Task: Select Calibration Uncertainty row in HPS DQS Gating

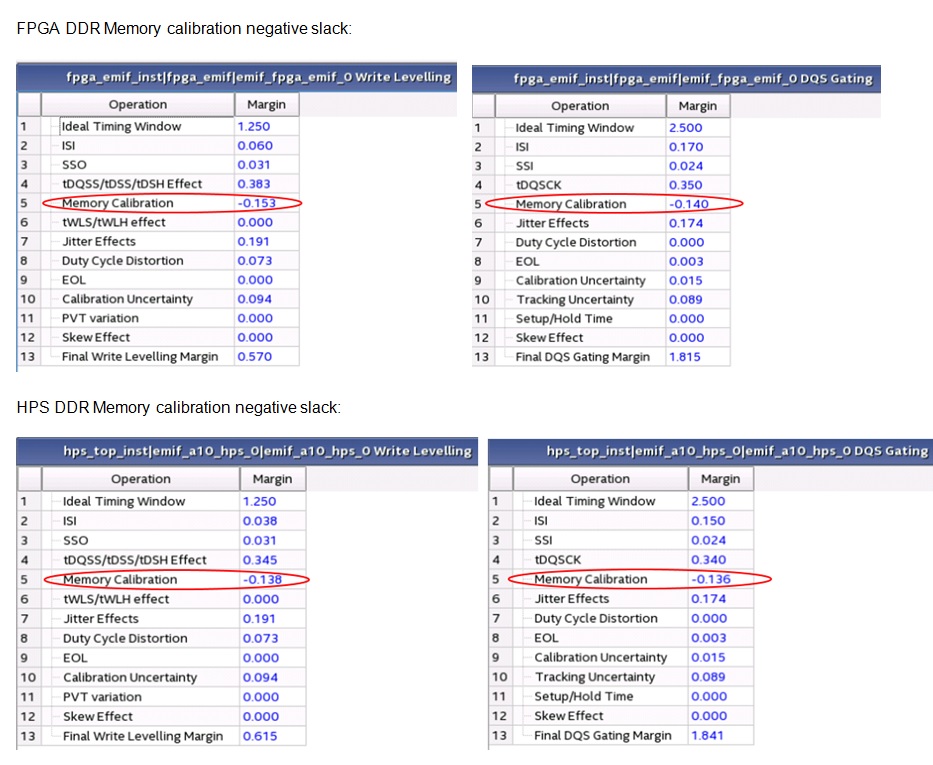Action: tap(621, 657)
